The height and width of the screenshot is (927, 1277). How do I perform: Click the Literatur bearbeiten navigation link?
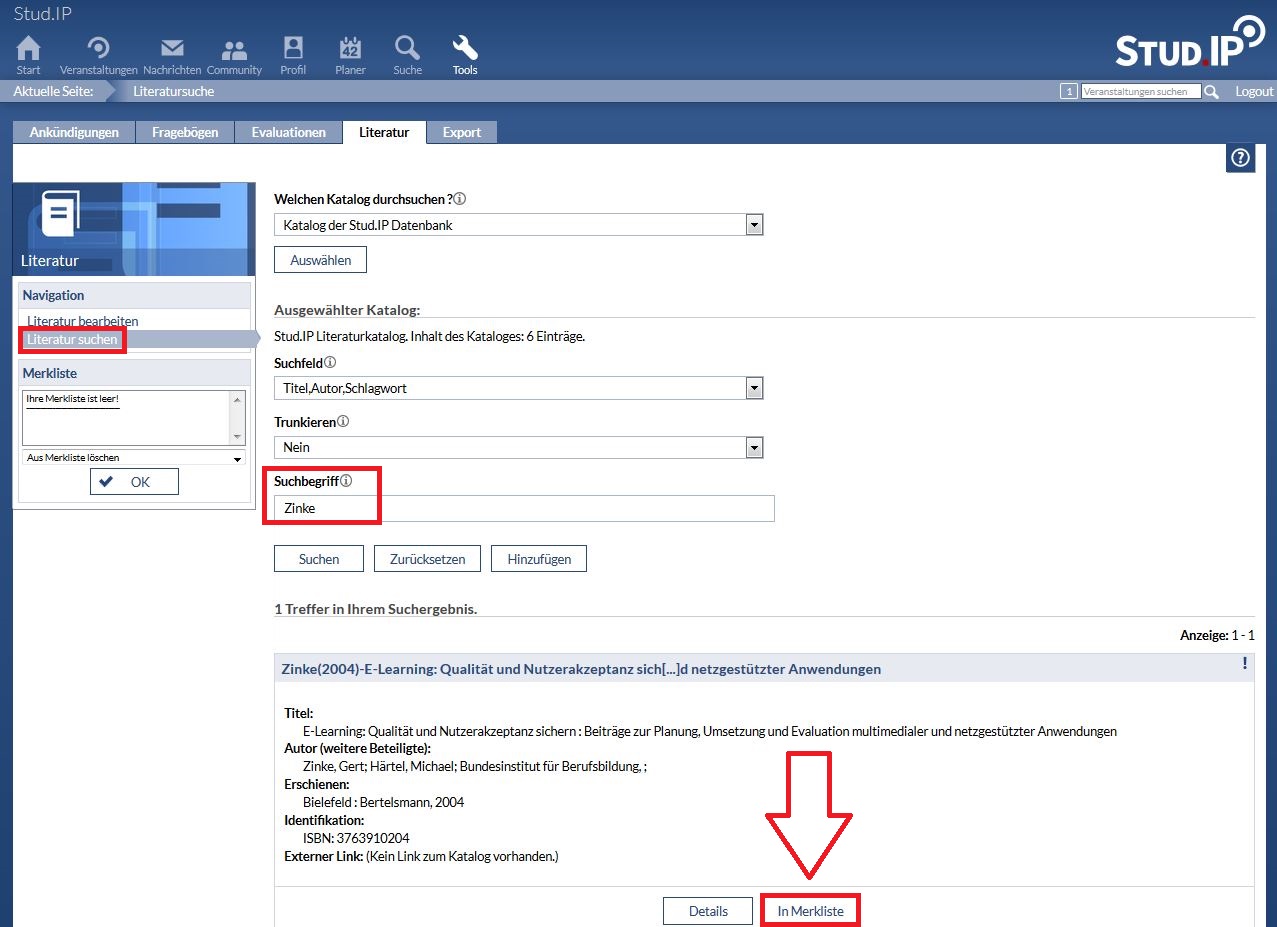83,321
